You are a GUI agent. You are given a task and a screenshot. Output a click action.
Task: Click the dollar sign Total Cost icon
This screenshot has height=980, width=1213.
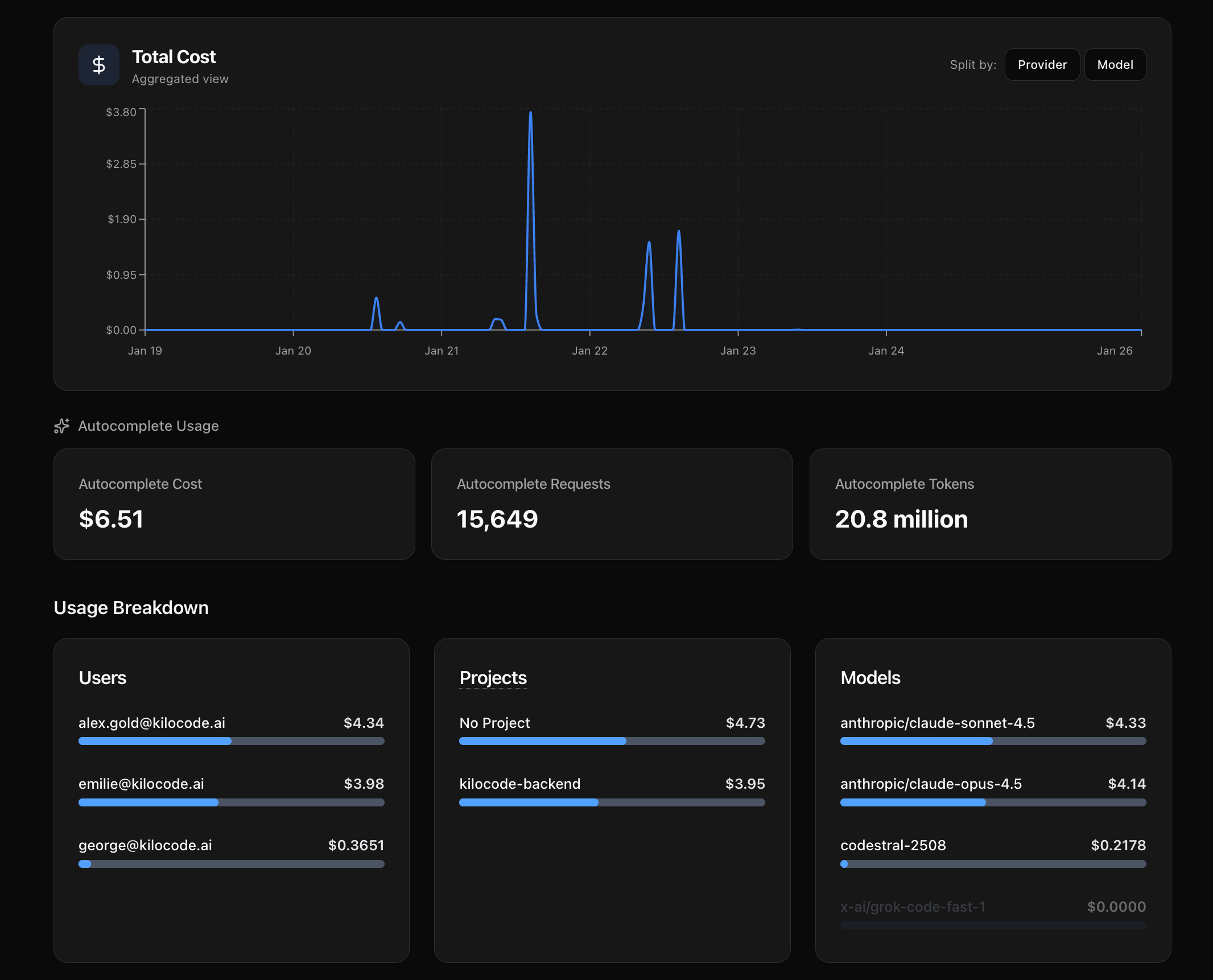99,65
